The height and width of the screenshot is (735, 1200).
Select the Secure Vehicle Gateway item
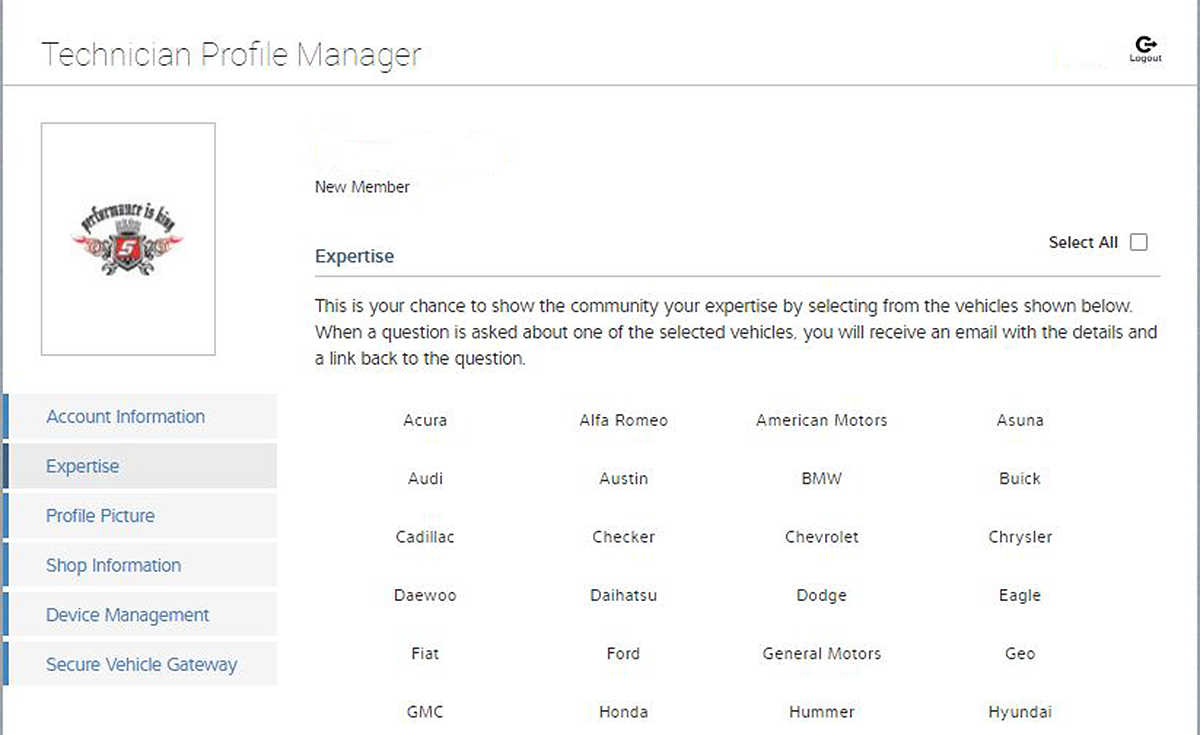(x=141, y=664)
